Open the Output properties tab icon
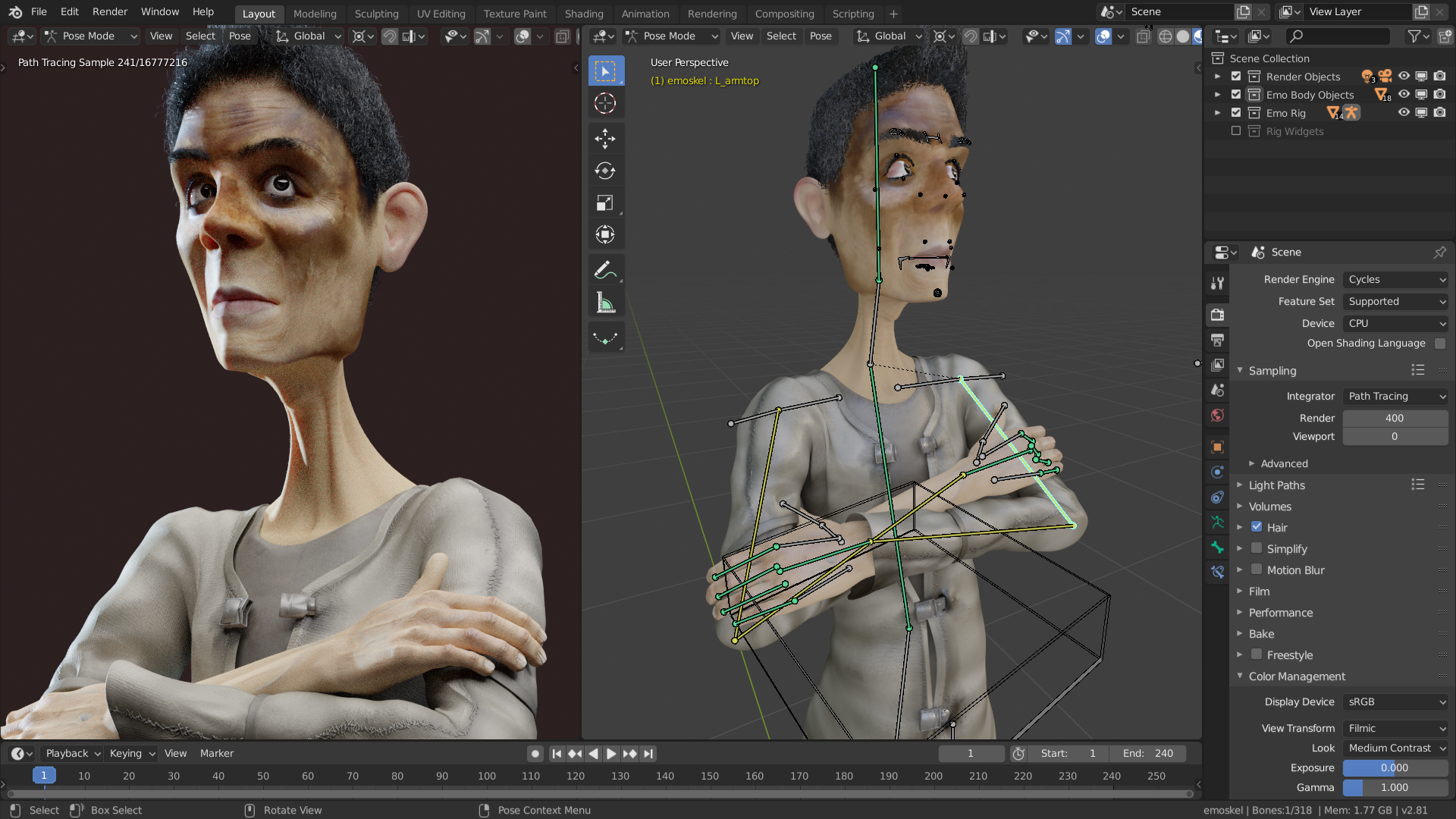Image resolution: width=1456 pixels, height=819 pixels. pyautogui.click(x=1217, y=340)
